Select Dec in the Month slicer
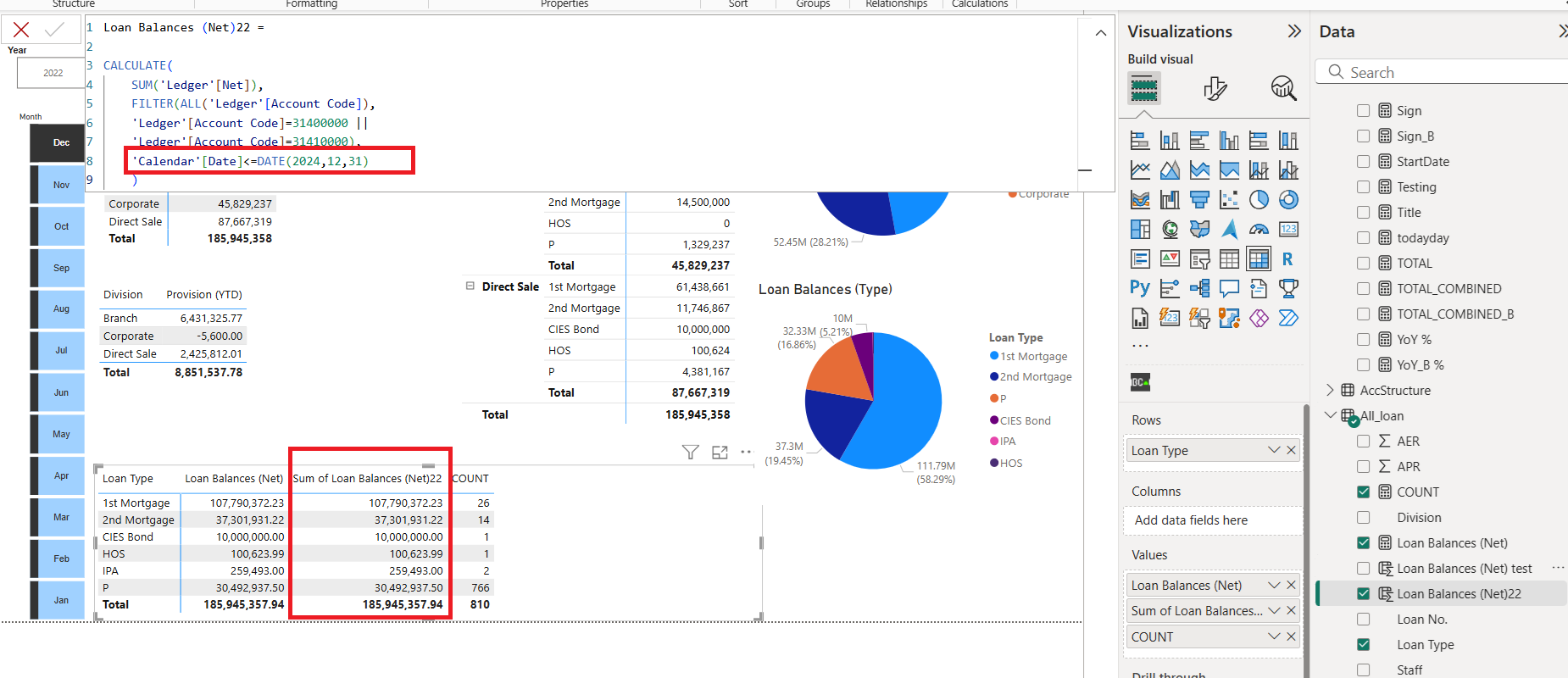 (58, 143)
